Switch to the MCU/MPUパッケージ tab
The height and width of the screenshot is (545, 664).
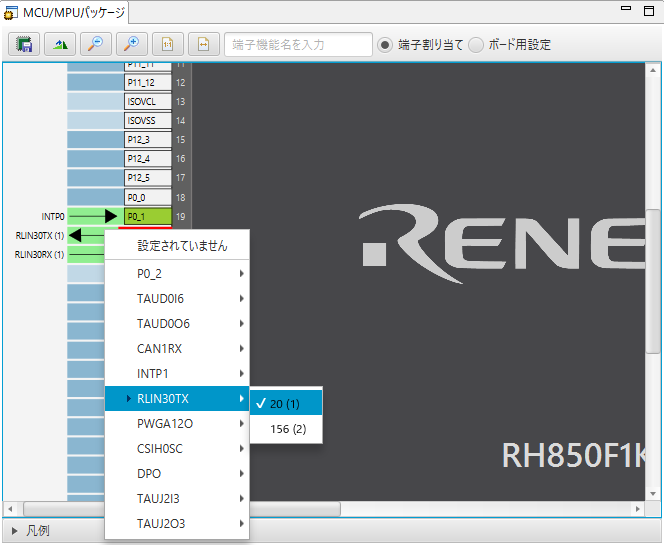(65, 12)
